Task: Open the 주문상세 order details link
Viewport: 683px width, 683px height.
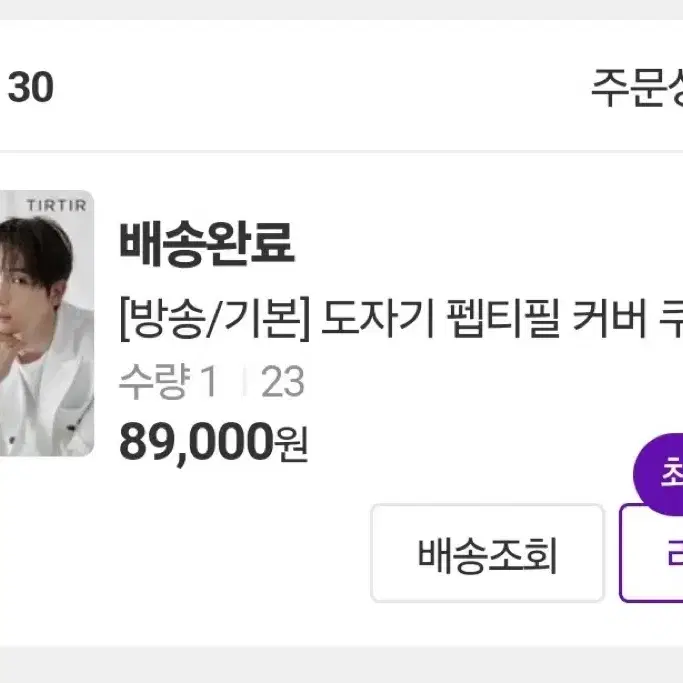Action: coord(637,87)
